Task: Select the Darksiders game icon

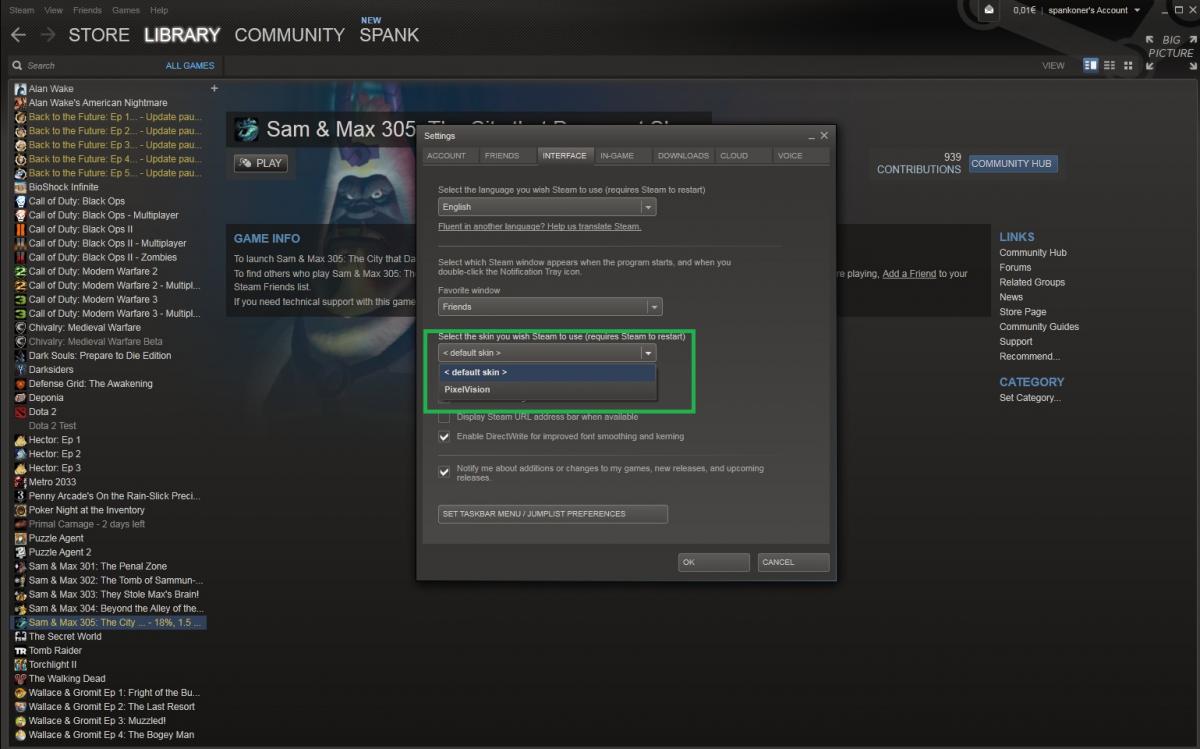Action: pos(20,370)
